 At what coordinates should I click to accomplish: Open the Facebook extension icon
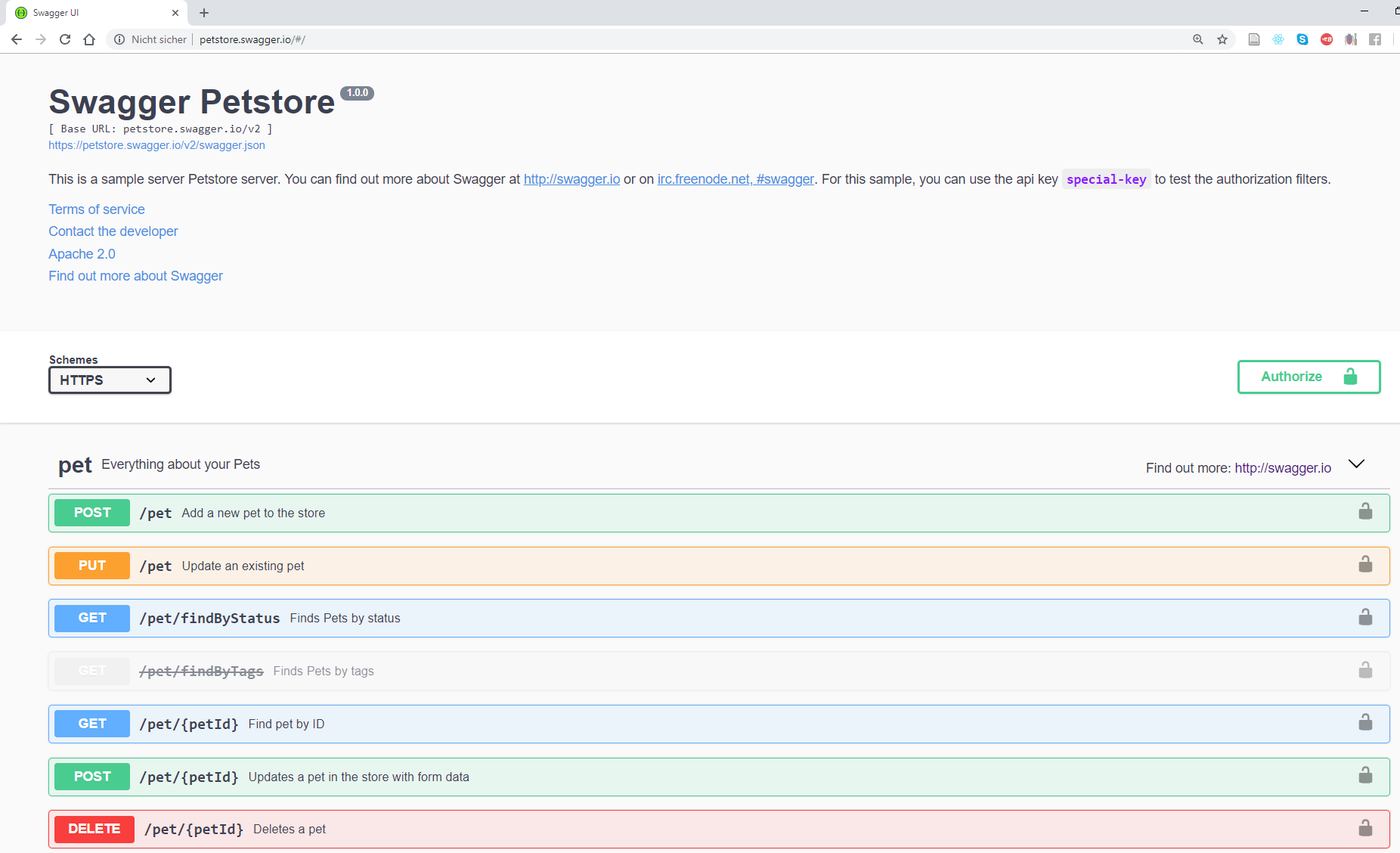click(1375, 39)
